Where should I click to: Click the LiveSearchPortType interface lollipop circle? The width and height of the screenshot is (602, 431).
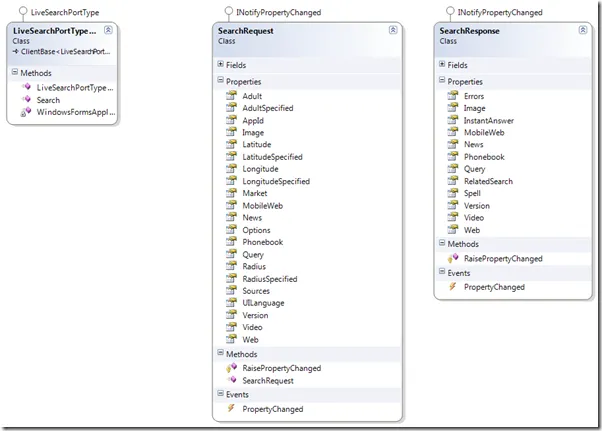tap(23, 11)
